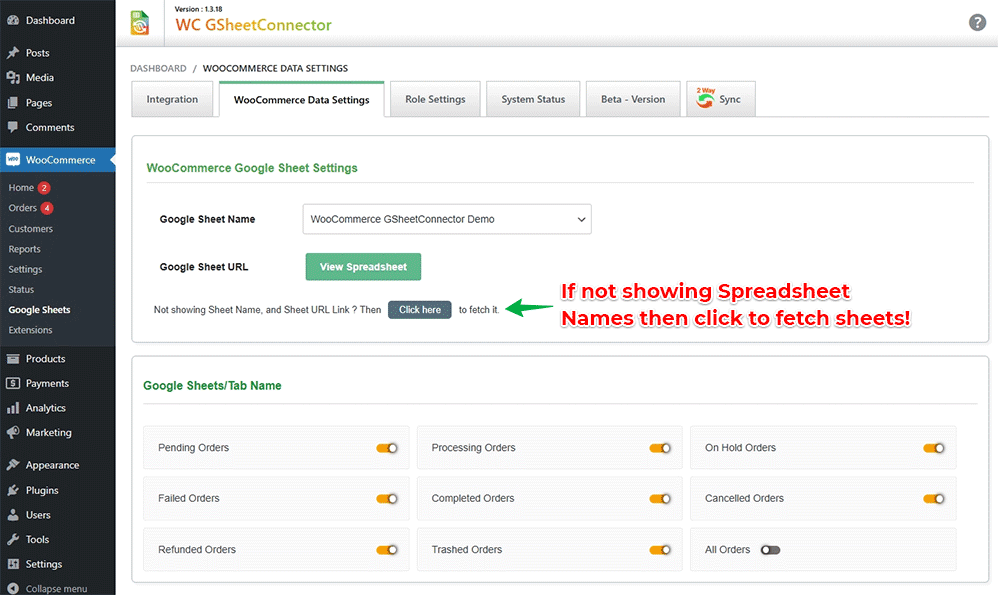Click Google Sheets/Tab Name heading
Viewport: 1000px width, 595px height.
pos(212,386)
